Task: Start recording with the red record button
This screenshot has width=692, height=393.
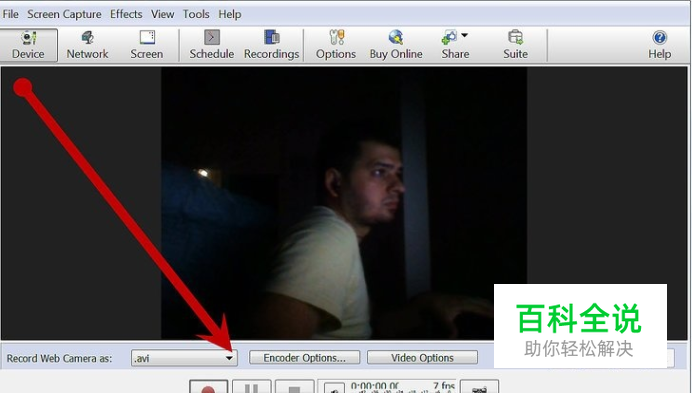Action: [209, 387]
